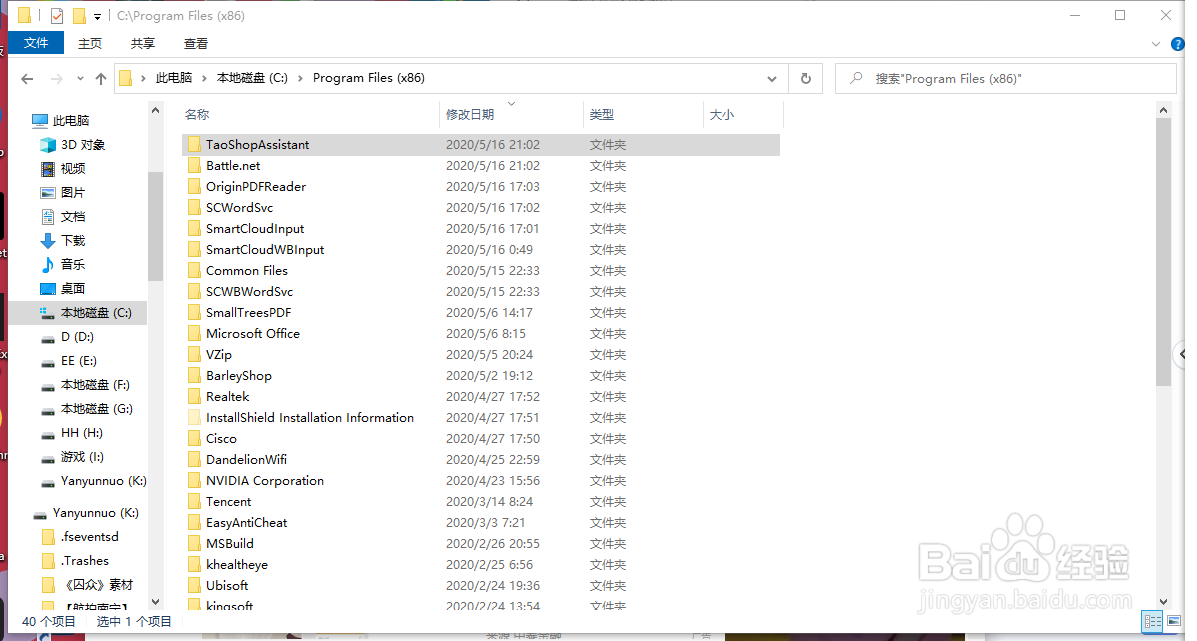The height and width of the screenshot is (641, 1197).
Task: Select 本地磁盘 (C:) in navigation pane
Action: pyautogui.click(x=96, y=313)
